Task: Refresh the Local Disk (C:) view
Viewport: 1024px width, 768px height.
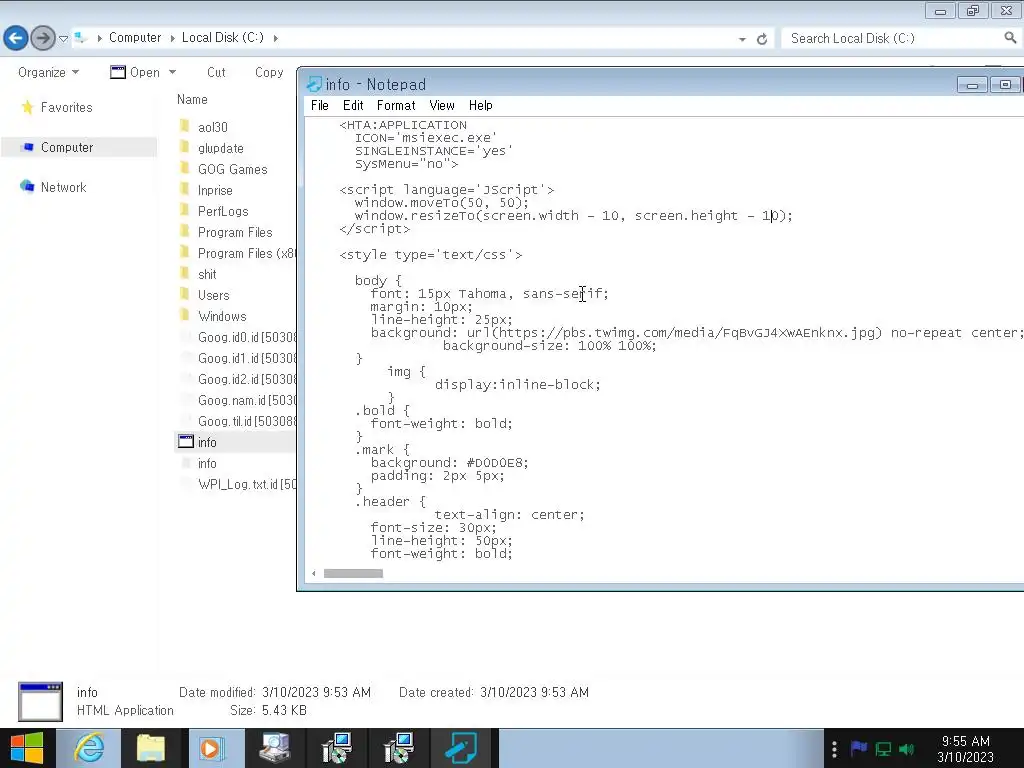Action: tap(761, 39)
